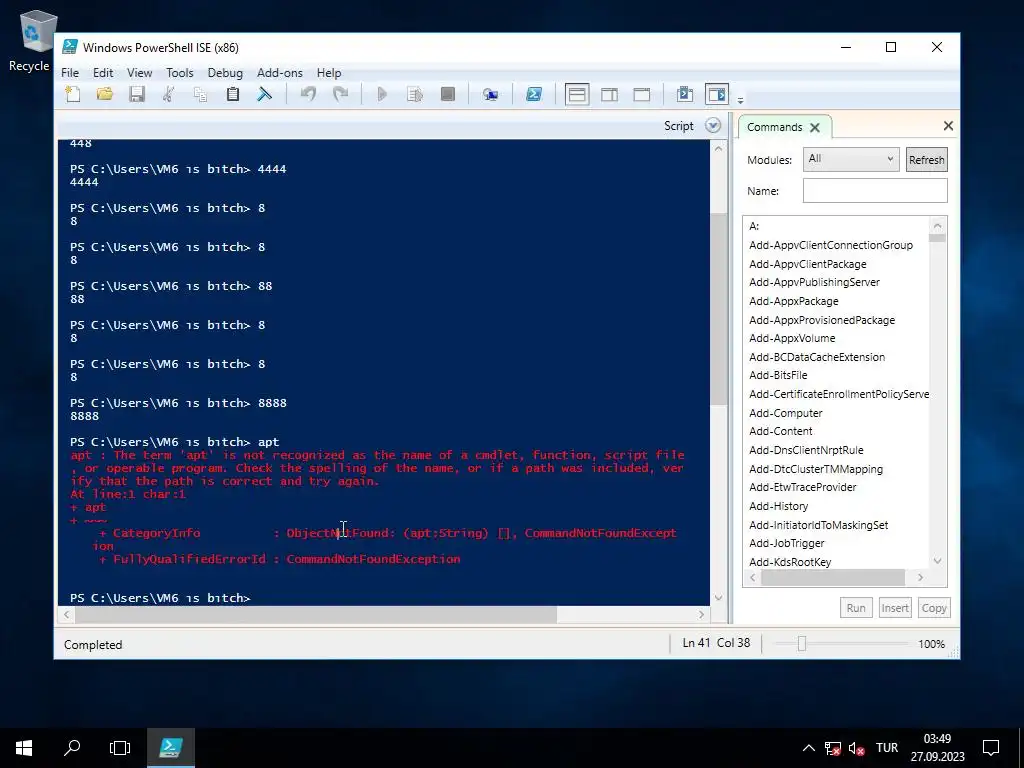Close the Commands tab with its X
Screen dimensions: 1024x768
tap(815, 127)
